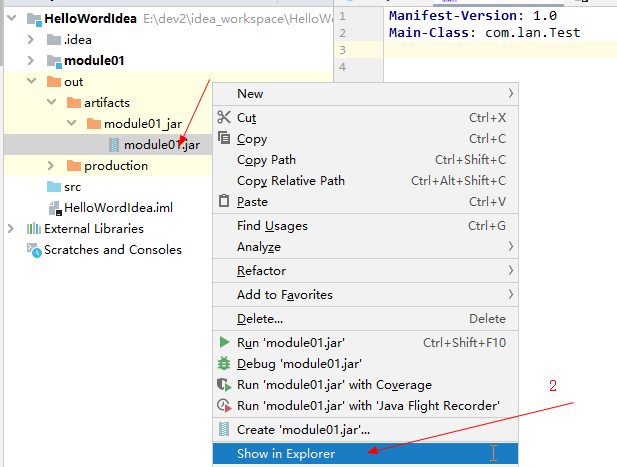Expand the module01 module node
This screenshot has height=467, width=617.
(31, 60)
